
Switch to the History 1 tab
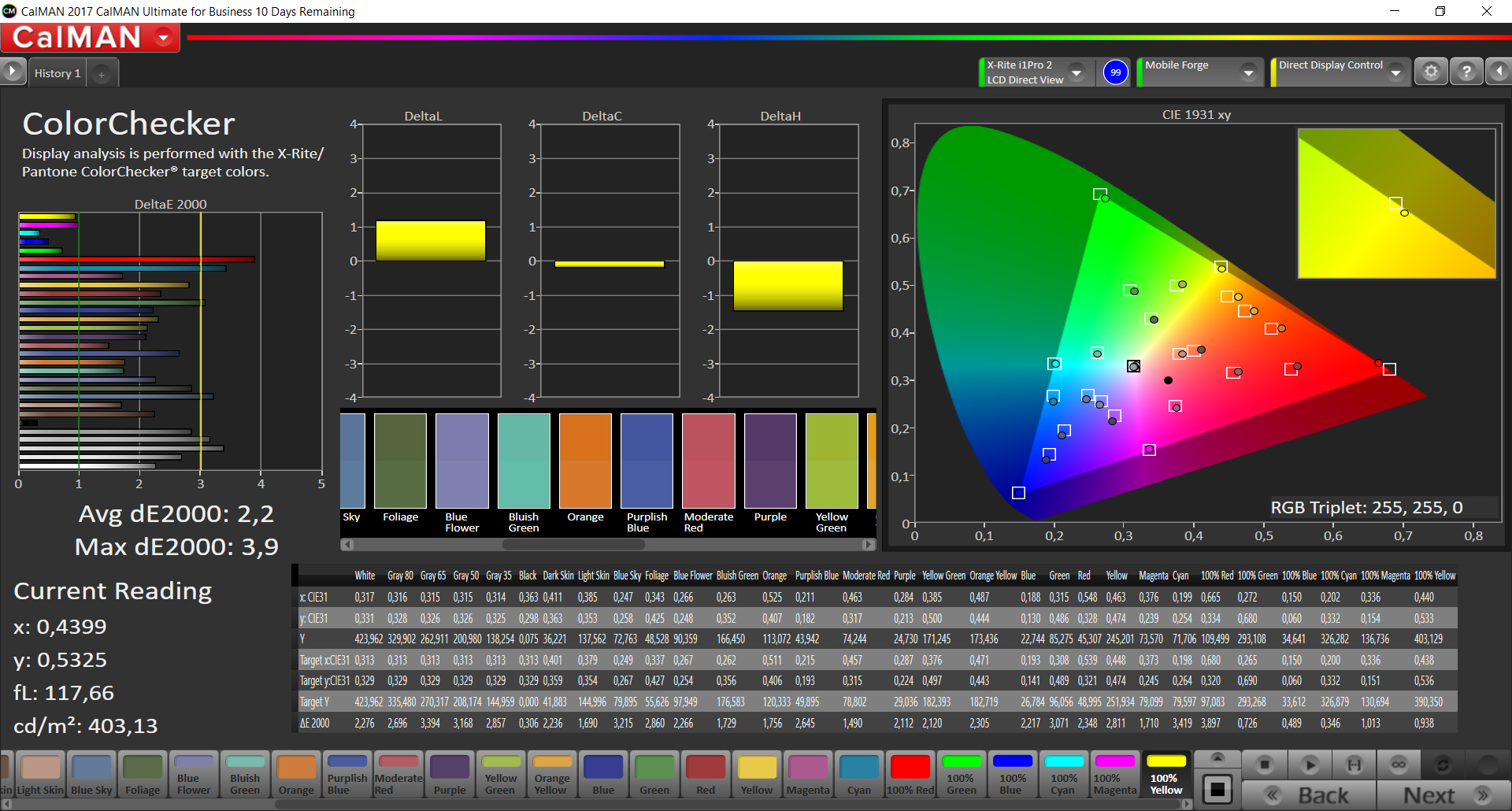click(x=57, y=73)
